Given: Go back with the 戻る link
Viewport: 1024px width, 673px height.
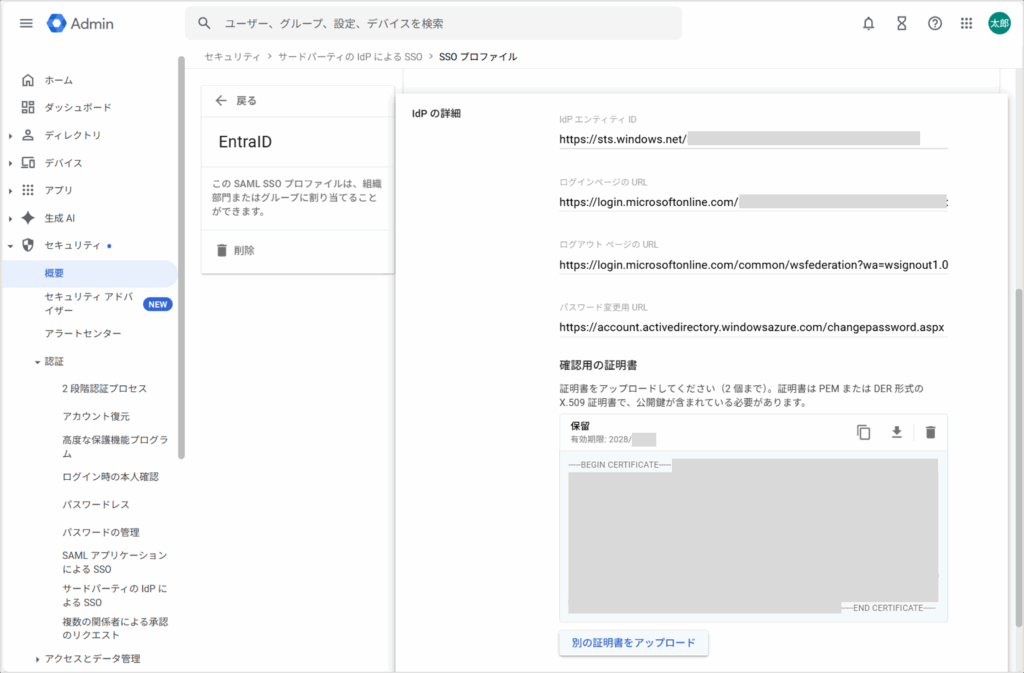Looking at the screenshot, I should tap(236, 100).
